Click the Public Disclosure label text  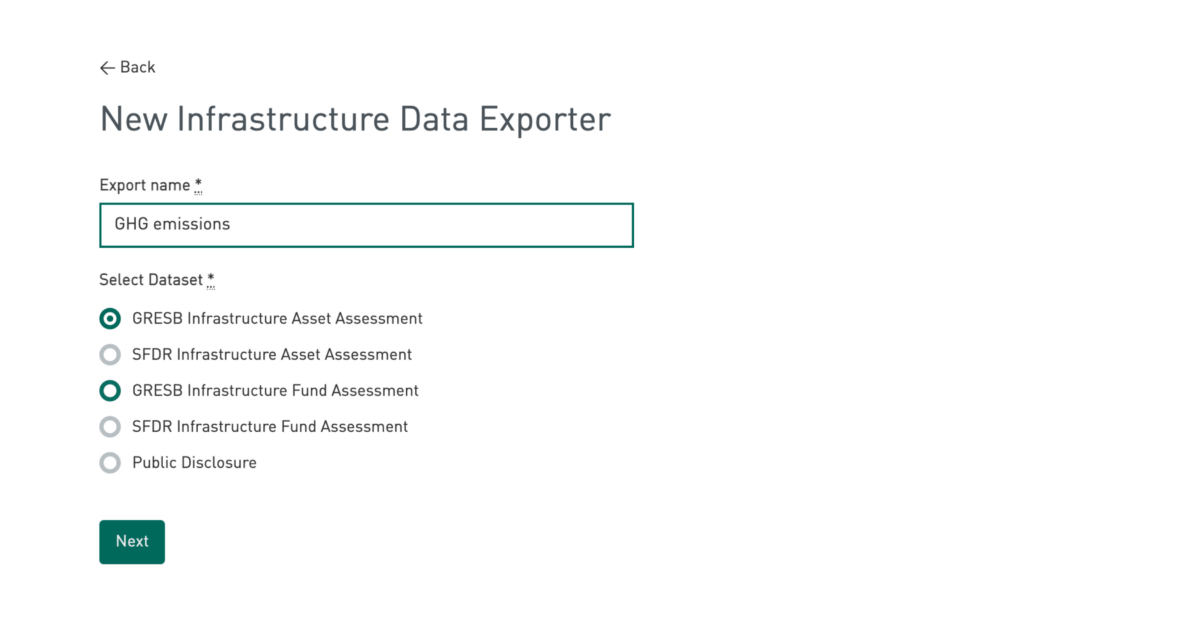pyautogui.click(x=194, y=463)
